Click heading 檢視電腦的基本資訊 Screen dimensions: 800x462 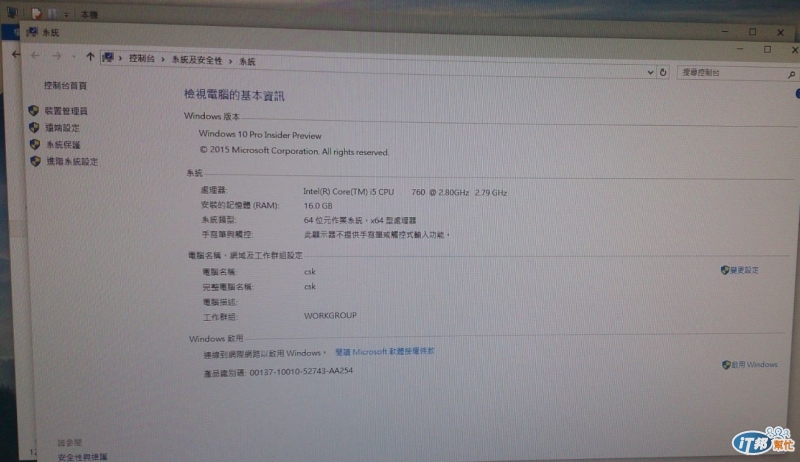tap(234, 95)
